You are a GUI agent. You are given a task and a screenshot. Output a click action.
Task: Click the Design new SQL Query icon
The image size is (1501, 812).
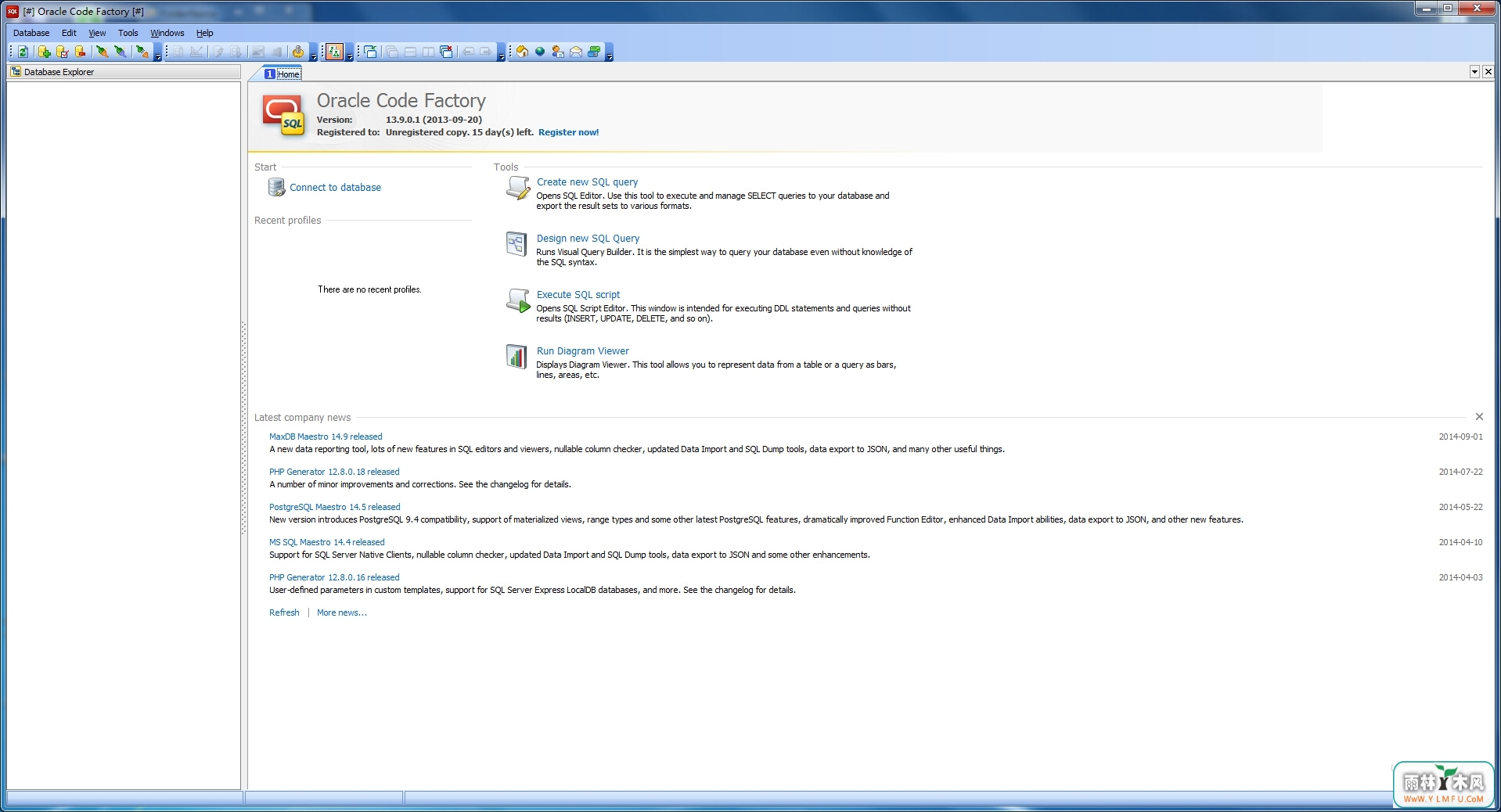coord(517,244)
